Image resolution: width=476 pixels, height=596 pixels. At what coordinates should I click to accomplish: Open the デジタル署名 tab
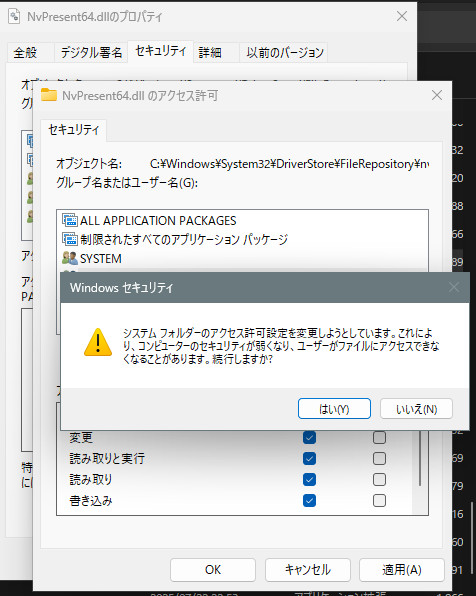(x=91, y=52)
